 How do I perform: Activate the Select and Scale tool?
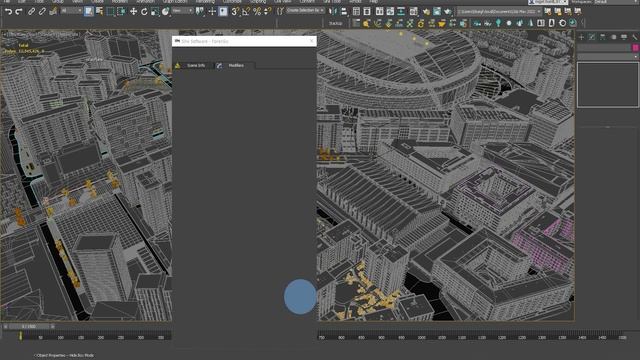point(155,11)
